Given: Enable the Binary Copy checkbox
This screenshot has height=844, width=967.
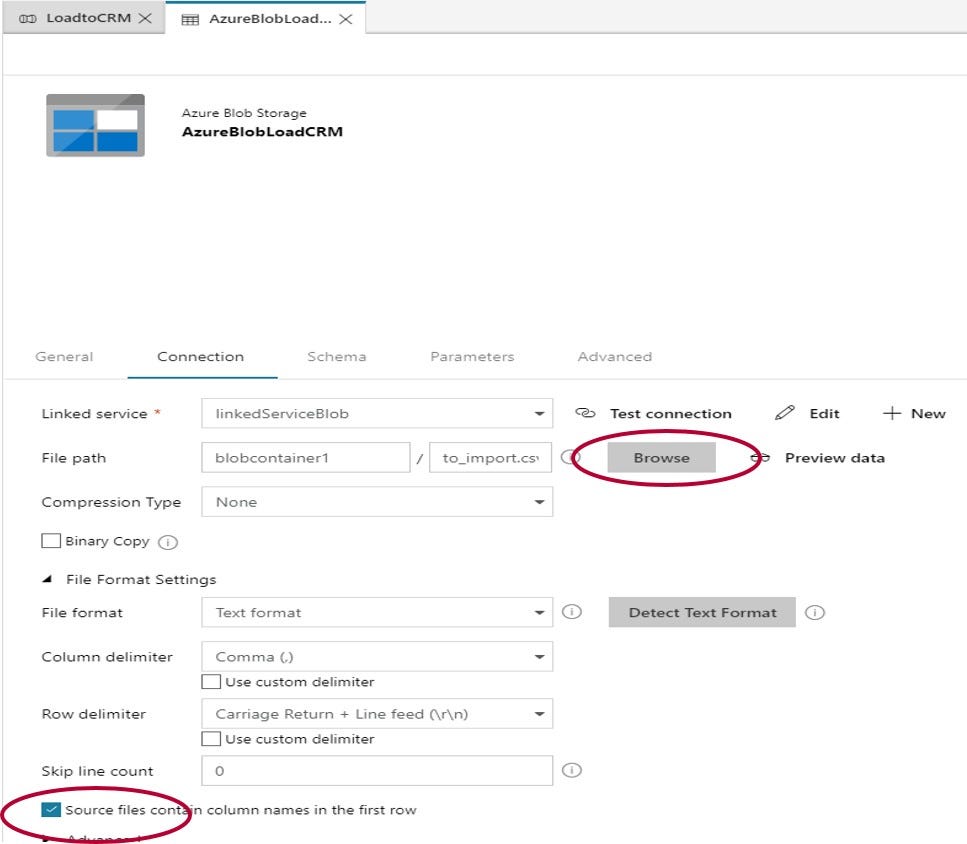Looking at the screenshot, I should (x=51, y=541).
